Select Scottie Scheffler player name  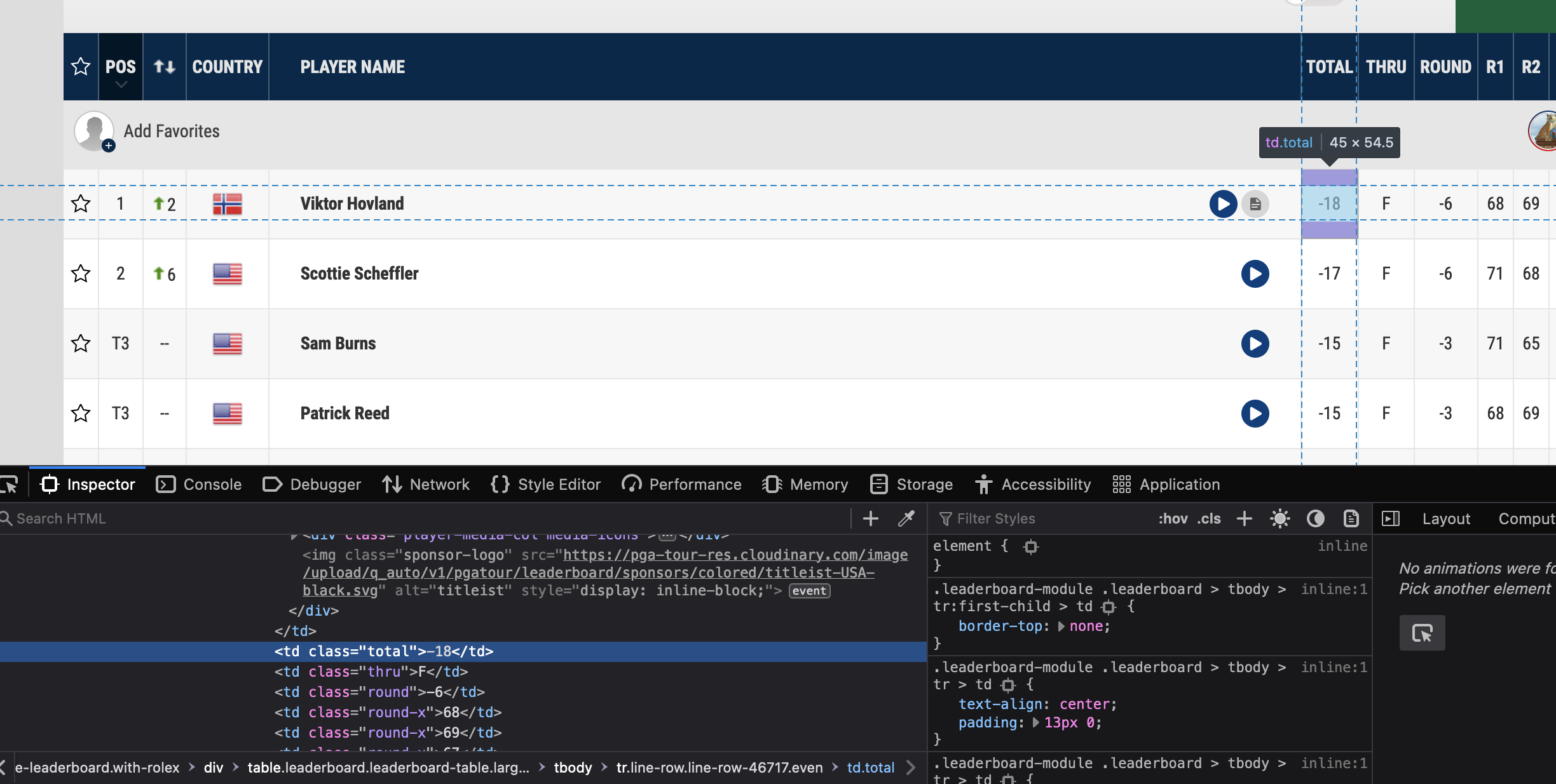point(360,274)
